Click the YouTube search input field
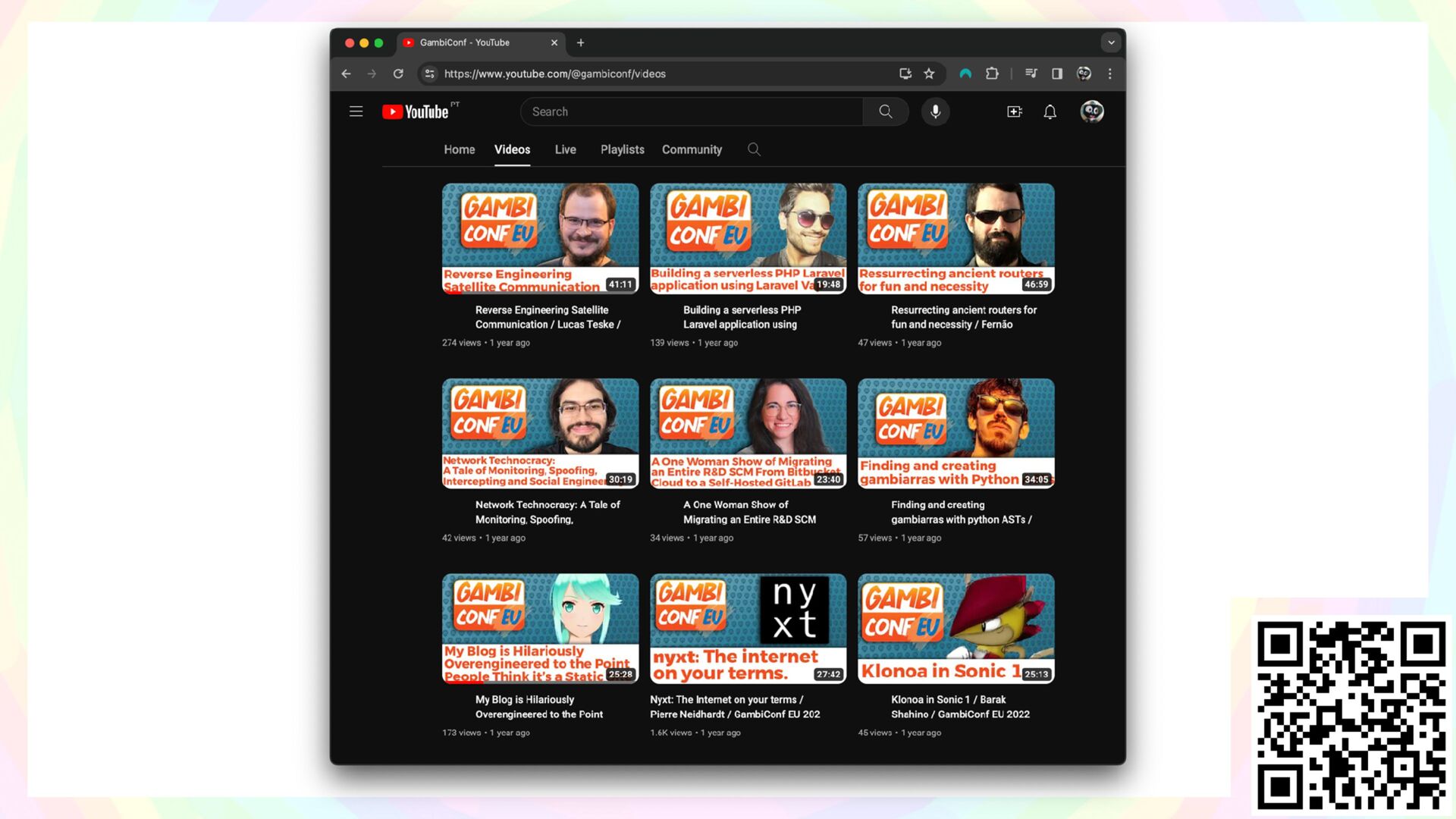1456x819 pixels. (692, 111)
